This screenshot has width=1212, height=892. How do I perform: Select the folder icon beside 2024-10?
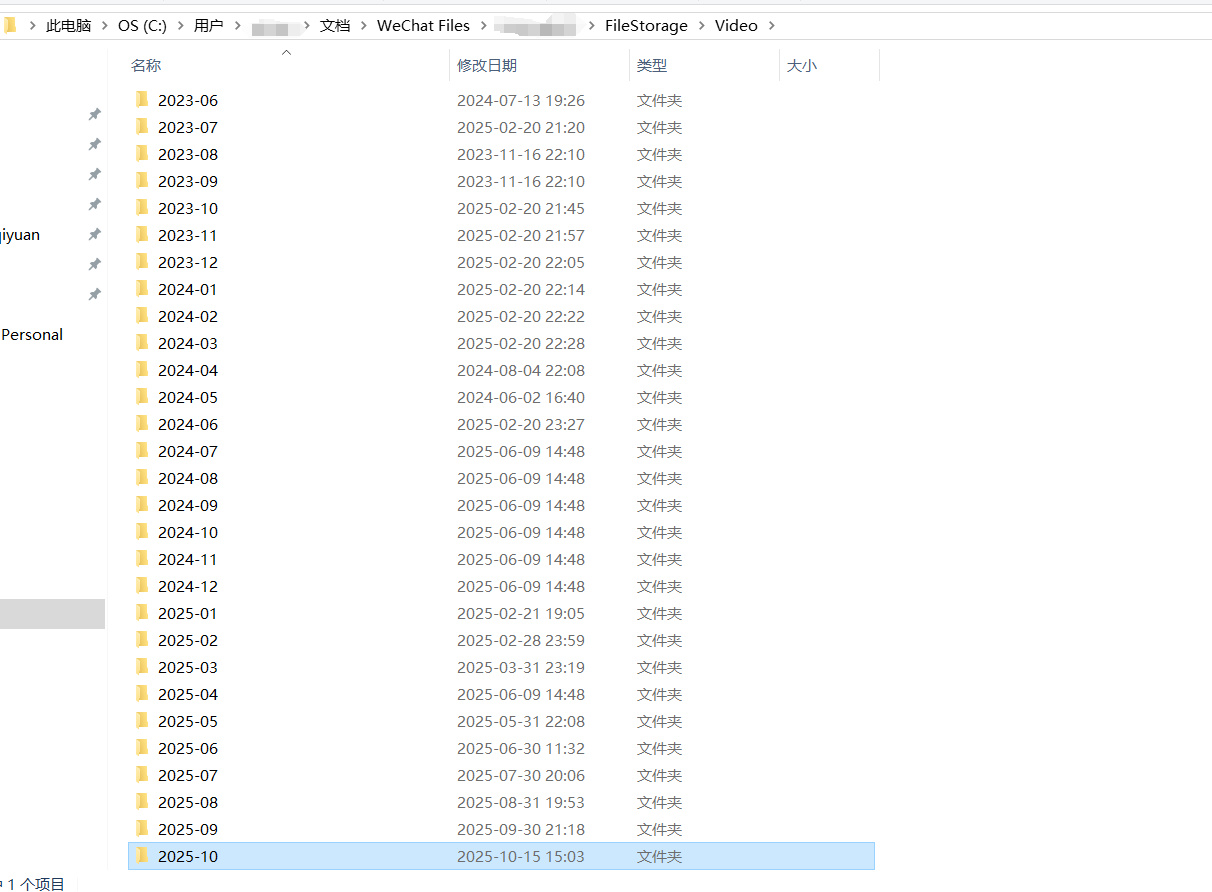point(142,531)
